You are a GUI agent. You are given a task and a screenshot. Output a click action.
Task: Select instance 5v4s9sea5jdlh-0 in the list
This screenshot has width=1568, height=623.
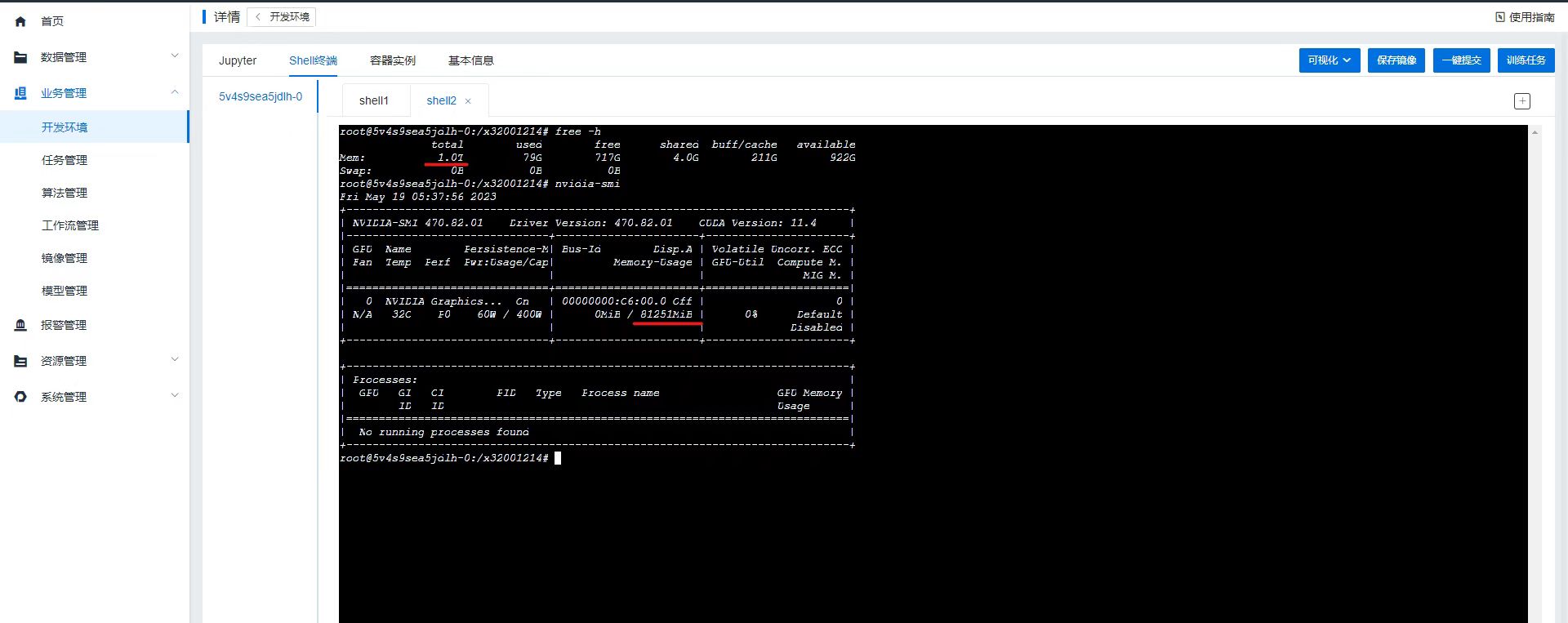point(260,96)
